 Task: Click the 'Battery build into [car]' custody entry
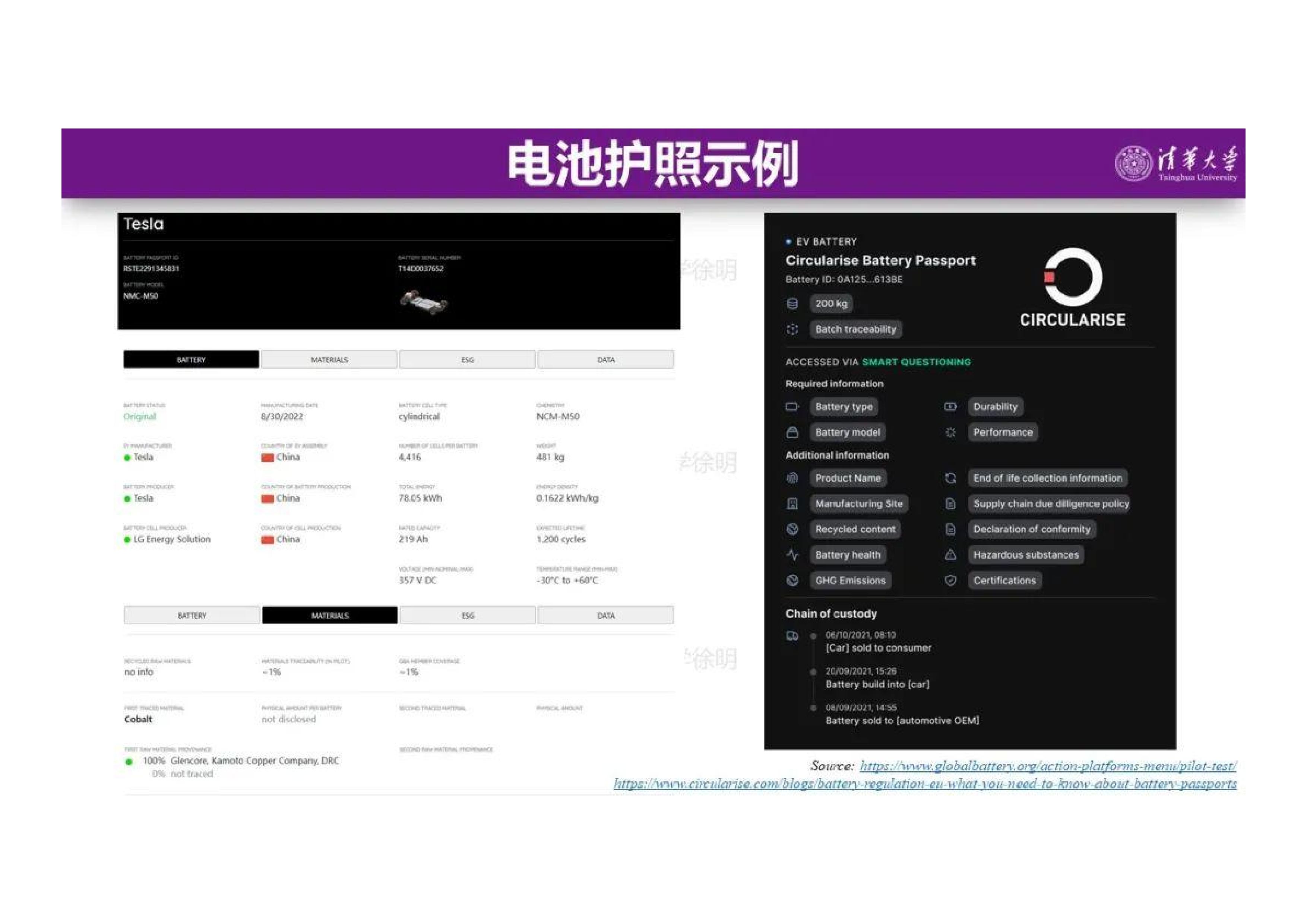(x=877, y=685)
